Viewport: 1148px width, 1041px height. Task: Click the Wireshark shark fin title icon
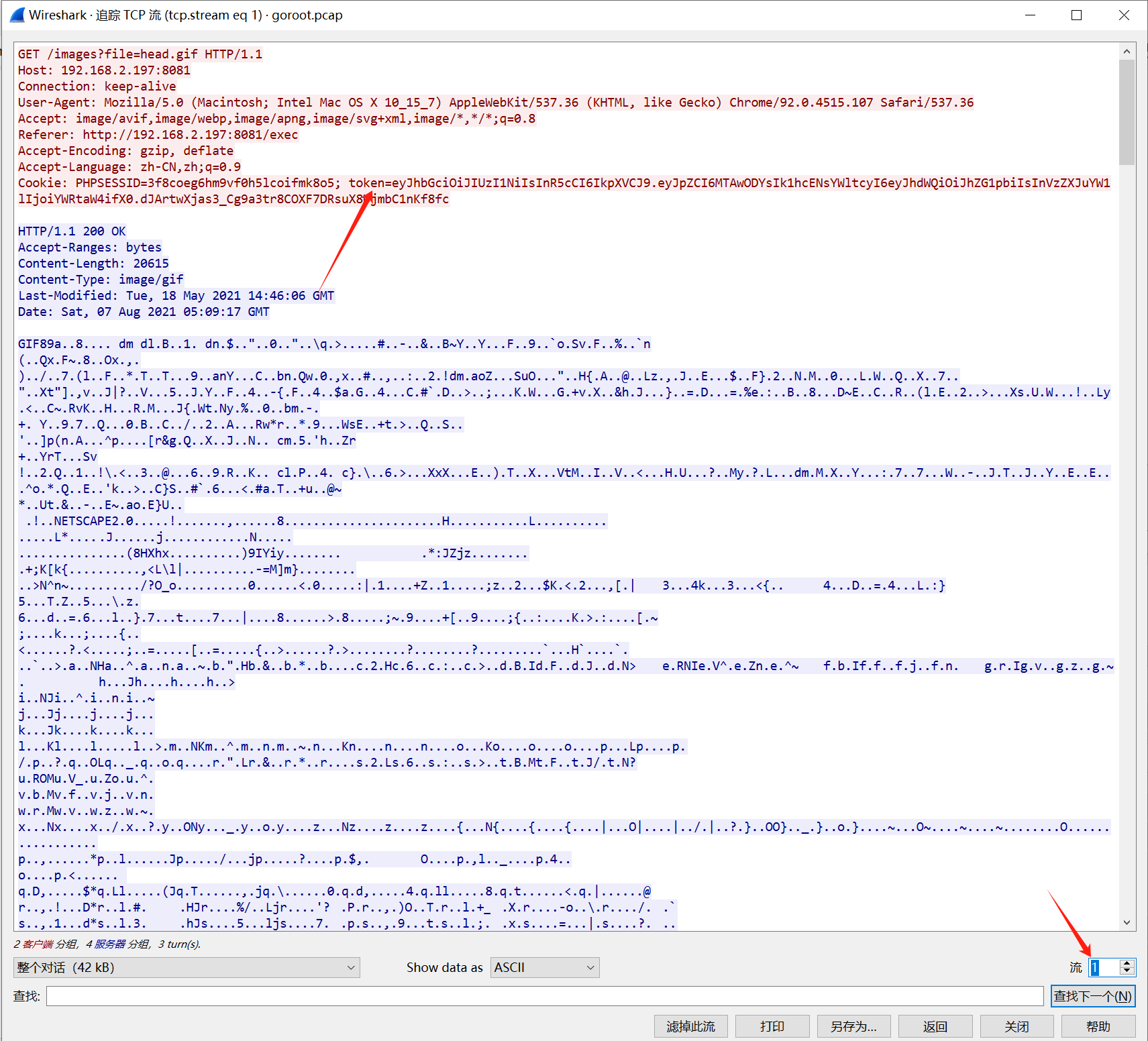pos(18,15)
